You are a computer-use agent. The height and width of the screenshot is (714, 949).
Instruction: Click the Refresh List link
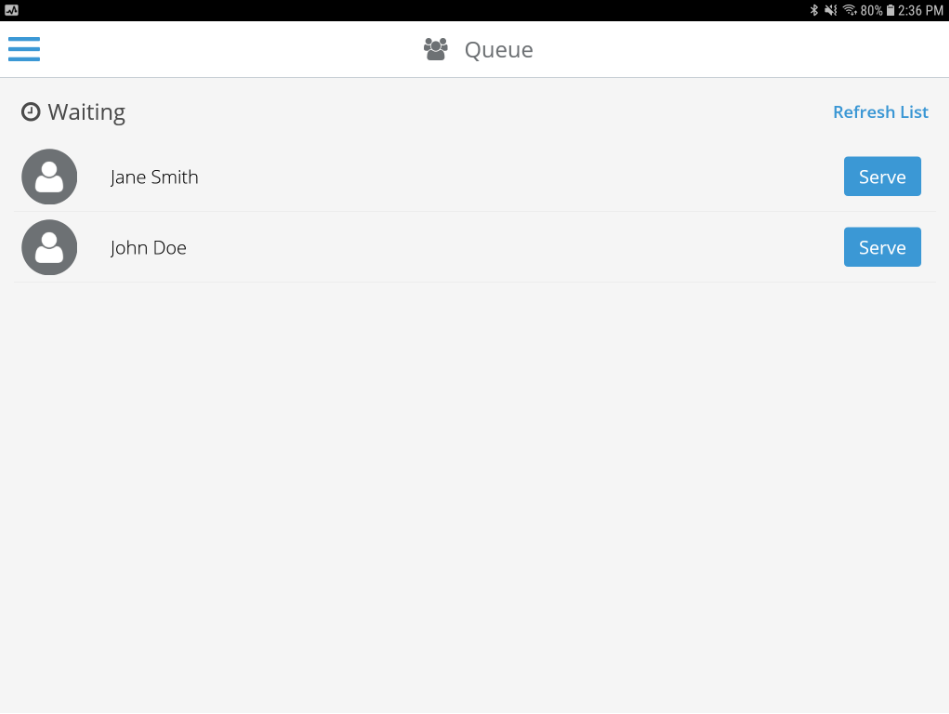[x=881, y=112]
